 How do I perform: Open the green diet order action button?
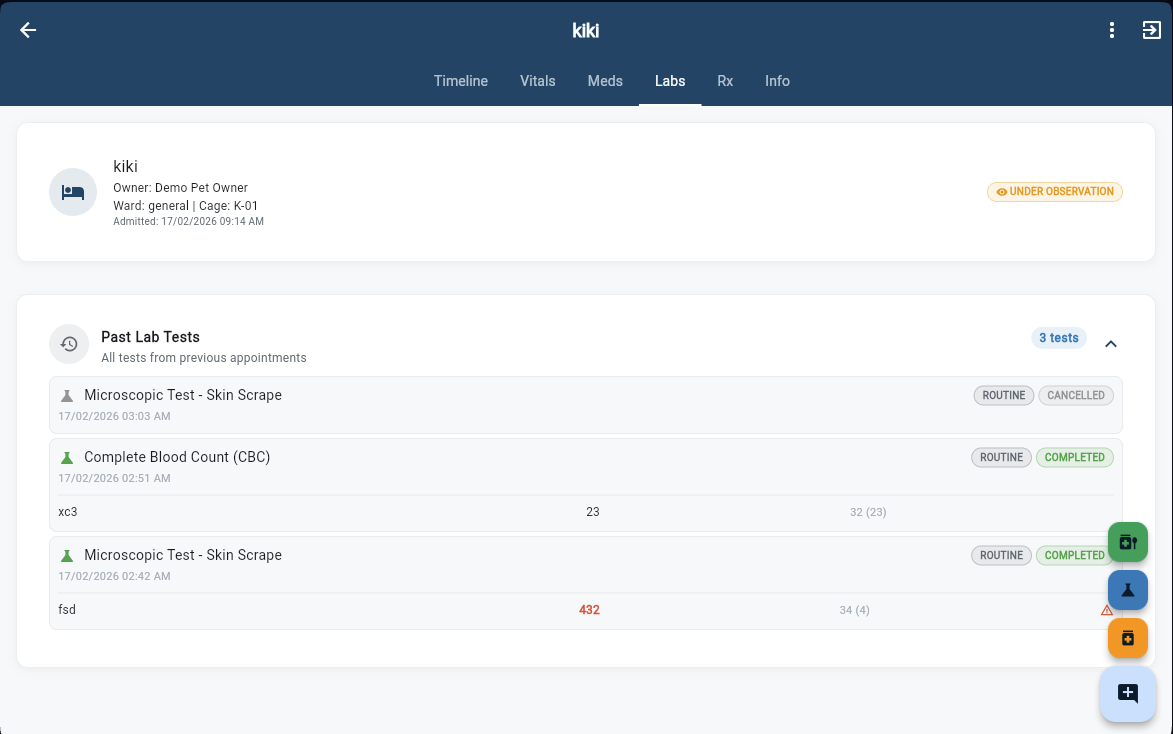1127,542
